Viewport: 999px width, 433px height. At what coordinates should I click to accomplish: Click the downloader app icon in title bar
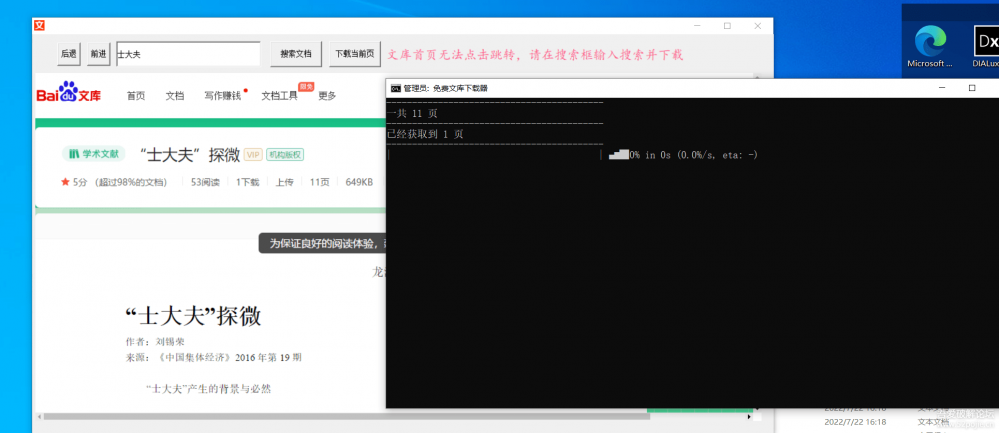38,26
